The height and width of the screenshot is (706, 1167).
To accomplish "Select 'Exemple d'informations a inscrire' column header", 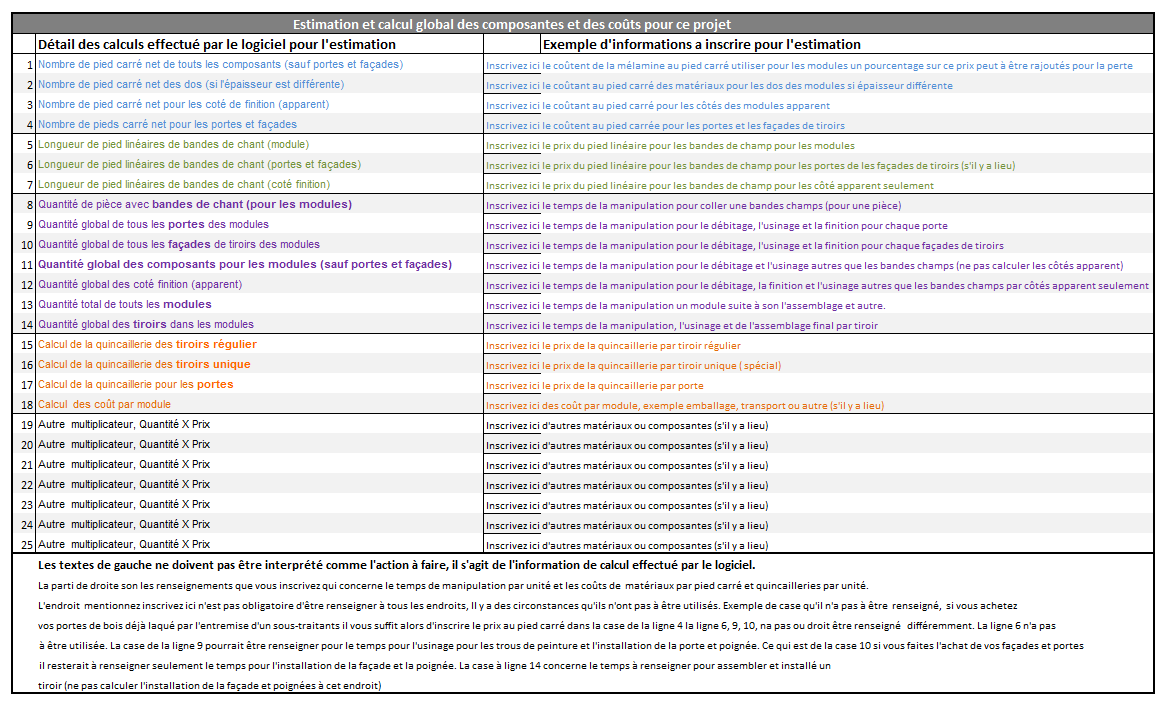I will tap(701, 44).
